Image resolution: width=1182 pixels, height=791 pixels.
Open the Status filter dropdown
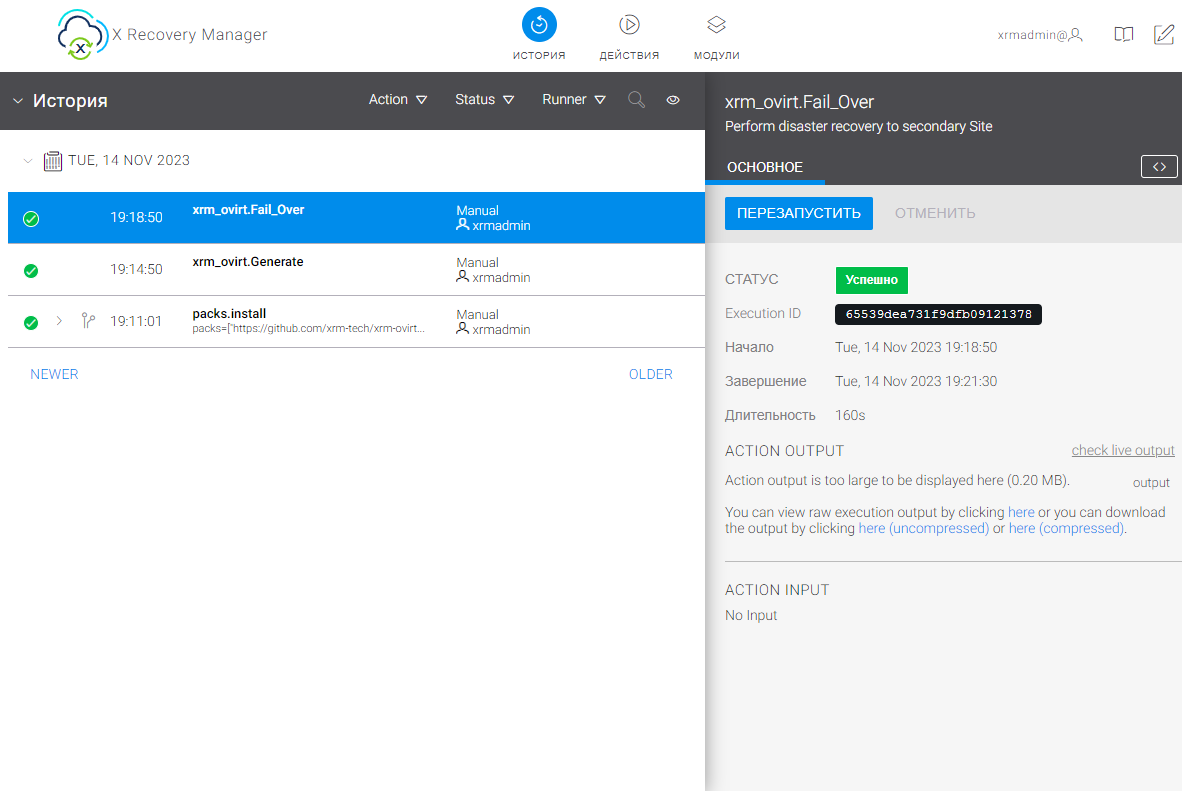click(x=484, y=100)
